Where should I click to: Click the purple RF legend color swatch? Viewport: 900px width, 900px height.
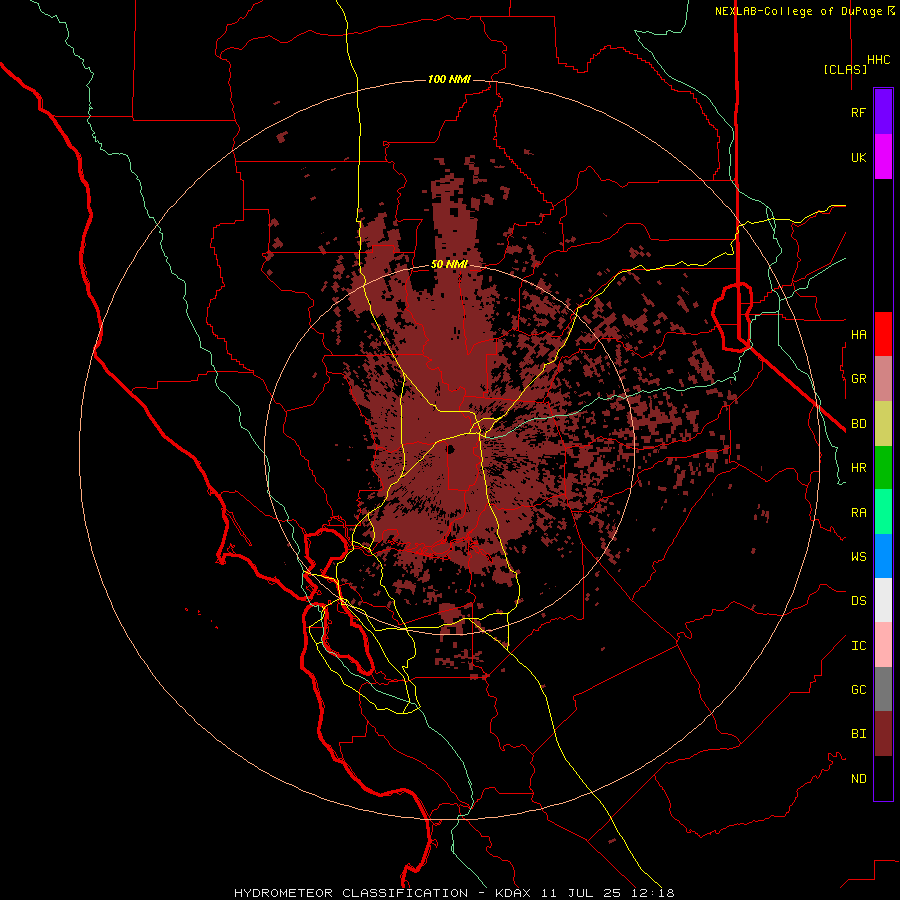tap(883, 112)
